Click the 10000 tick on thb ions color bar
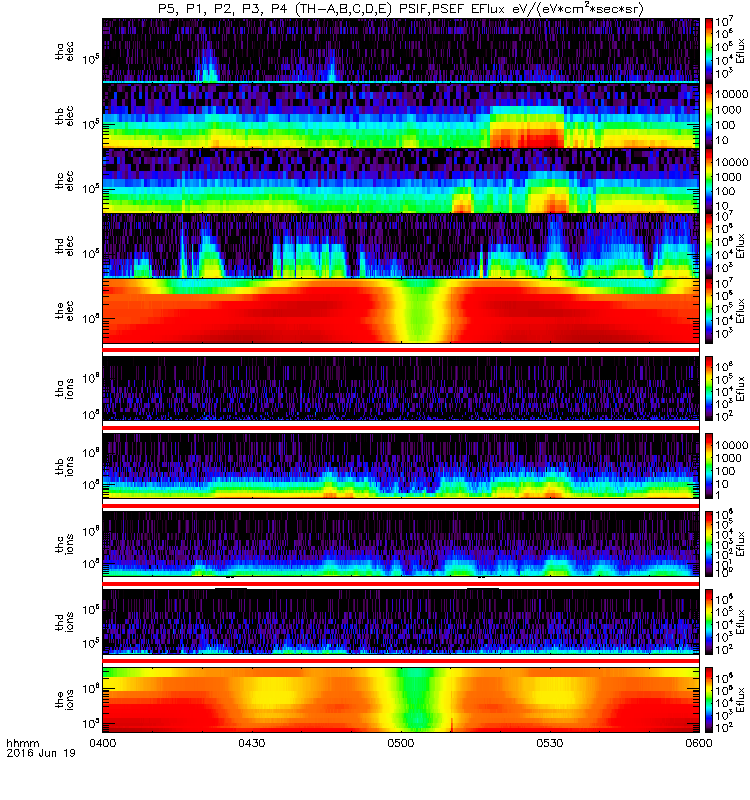The image size is (750, 800). click(732, 445)
